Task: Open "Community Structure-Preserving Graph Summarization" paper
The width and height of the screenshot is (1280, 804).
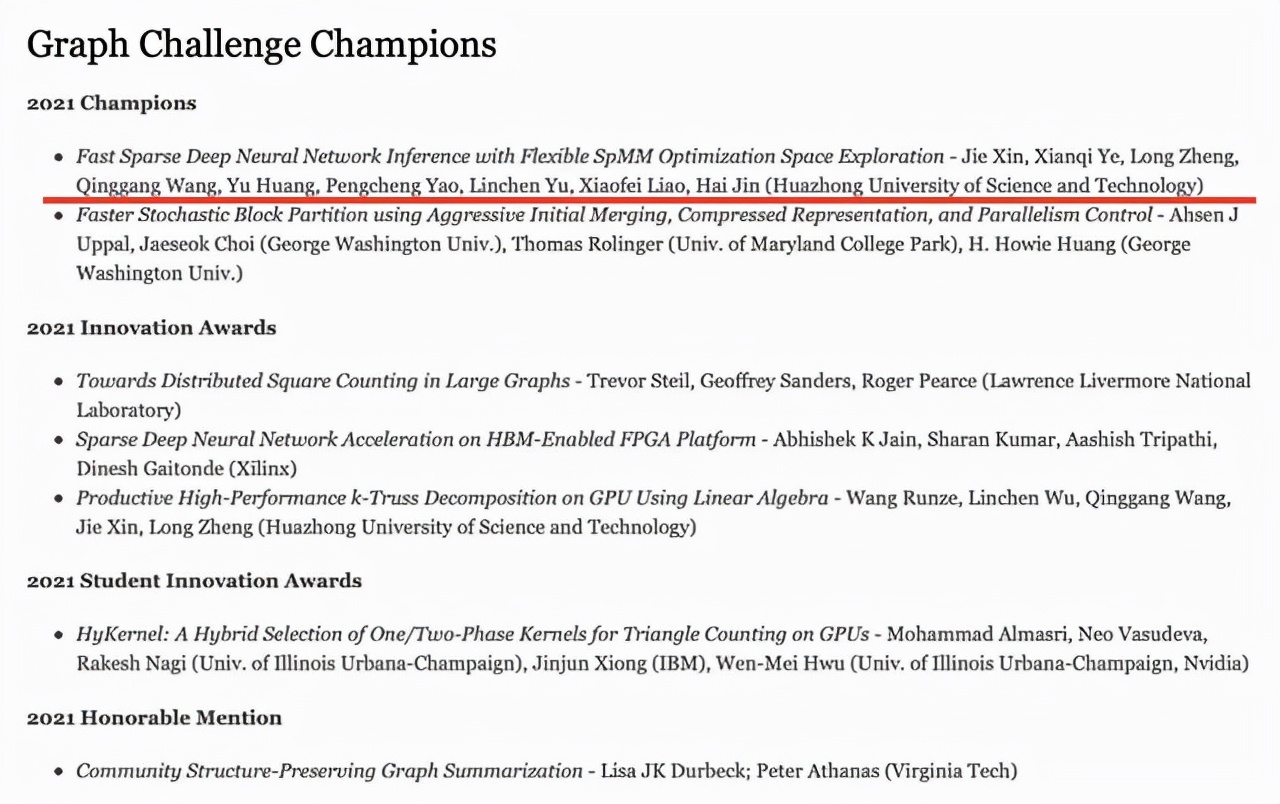Action: [329, 771]
